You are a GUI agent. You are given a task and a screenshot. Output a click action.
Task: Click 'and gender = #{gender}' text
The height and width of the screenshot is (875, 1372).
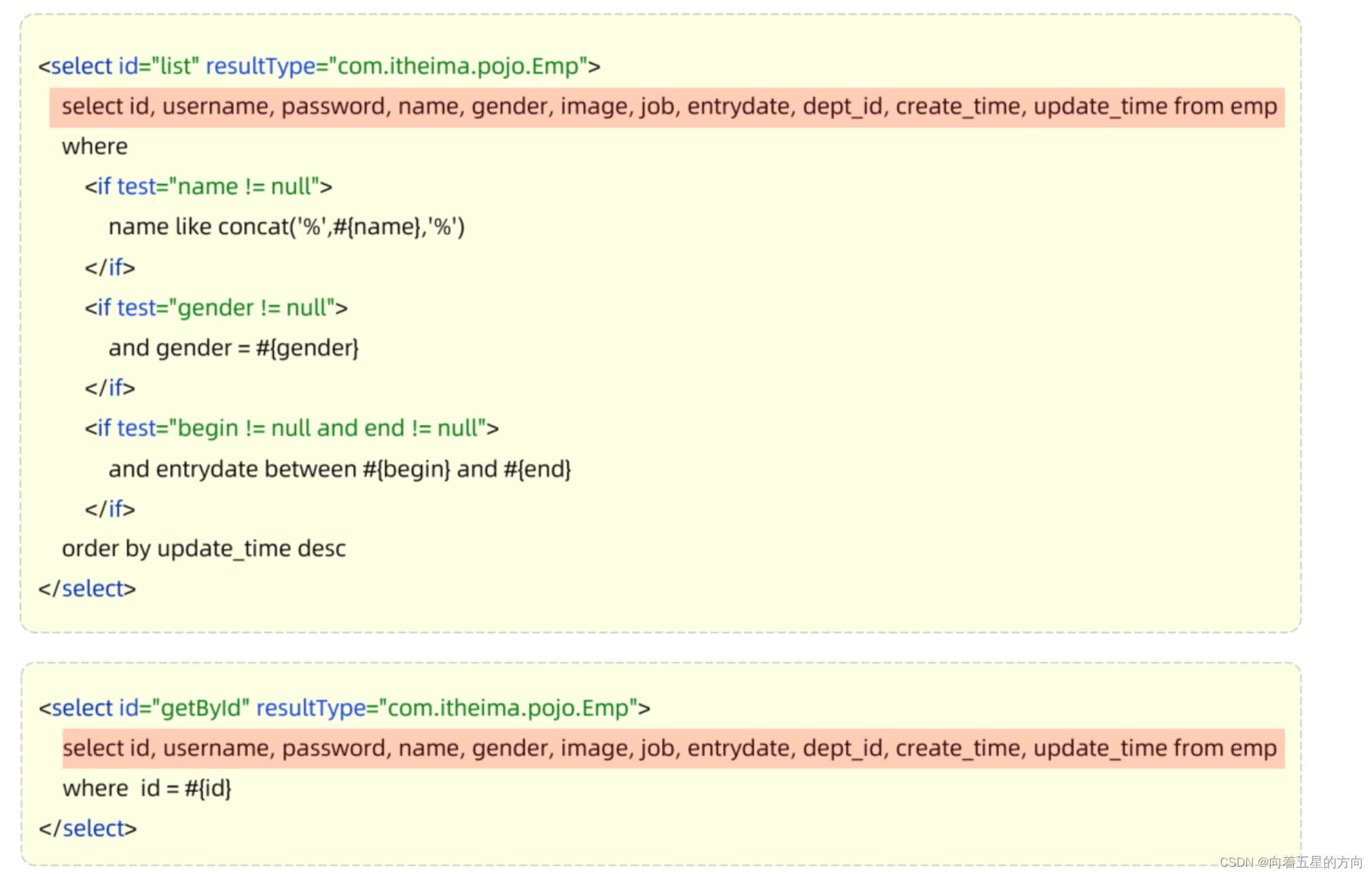233,347
